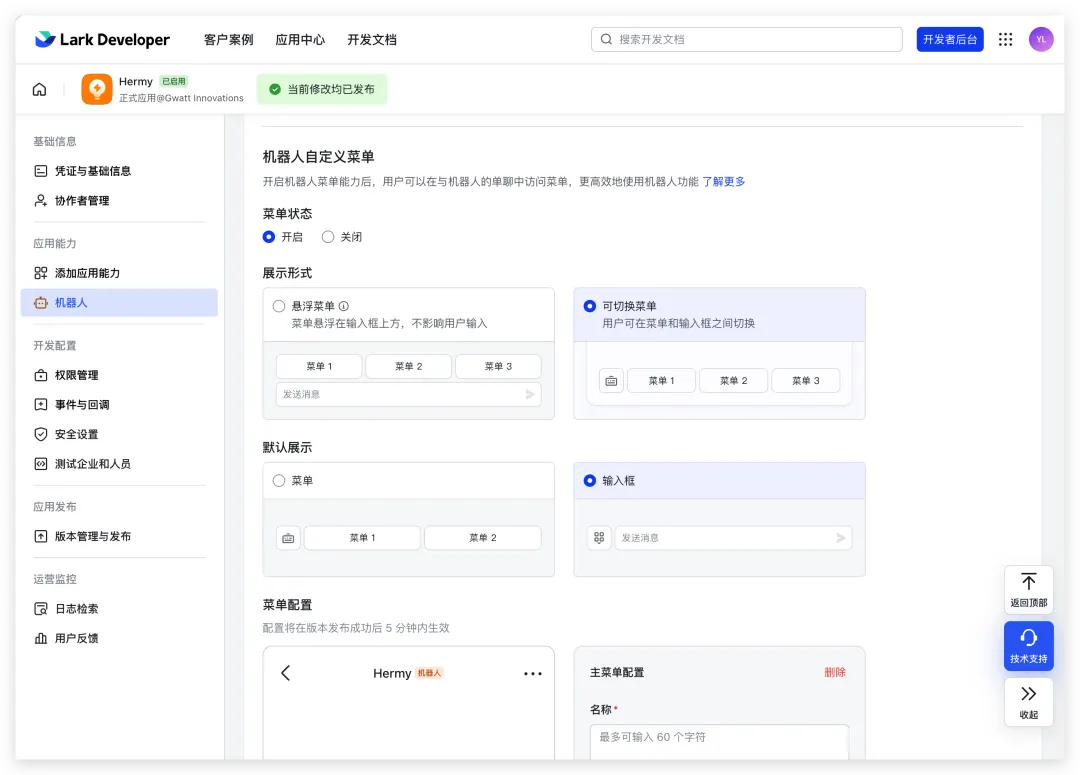Viewport: 1080px width, 775px height.
Task: Open 技术支持 floating button
Action: tap(1028, 646)
